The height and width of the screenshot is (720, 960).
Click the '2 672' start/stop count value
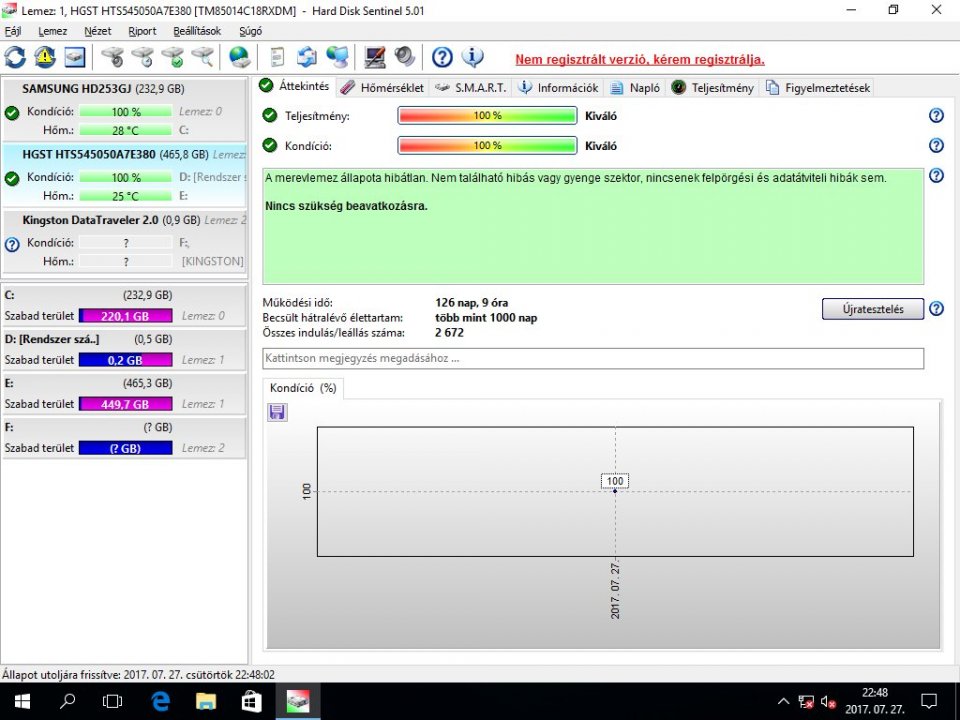click(x=449, y=332)
